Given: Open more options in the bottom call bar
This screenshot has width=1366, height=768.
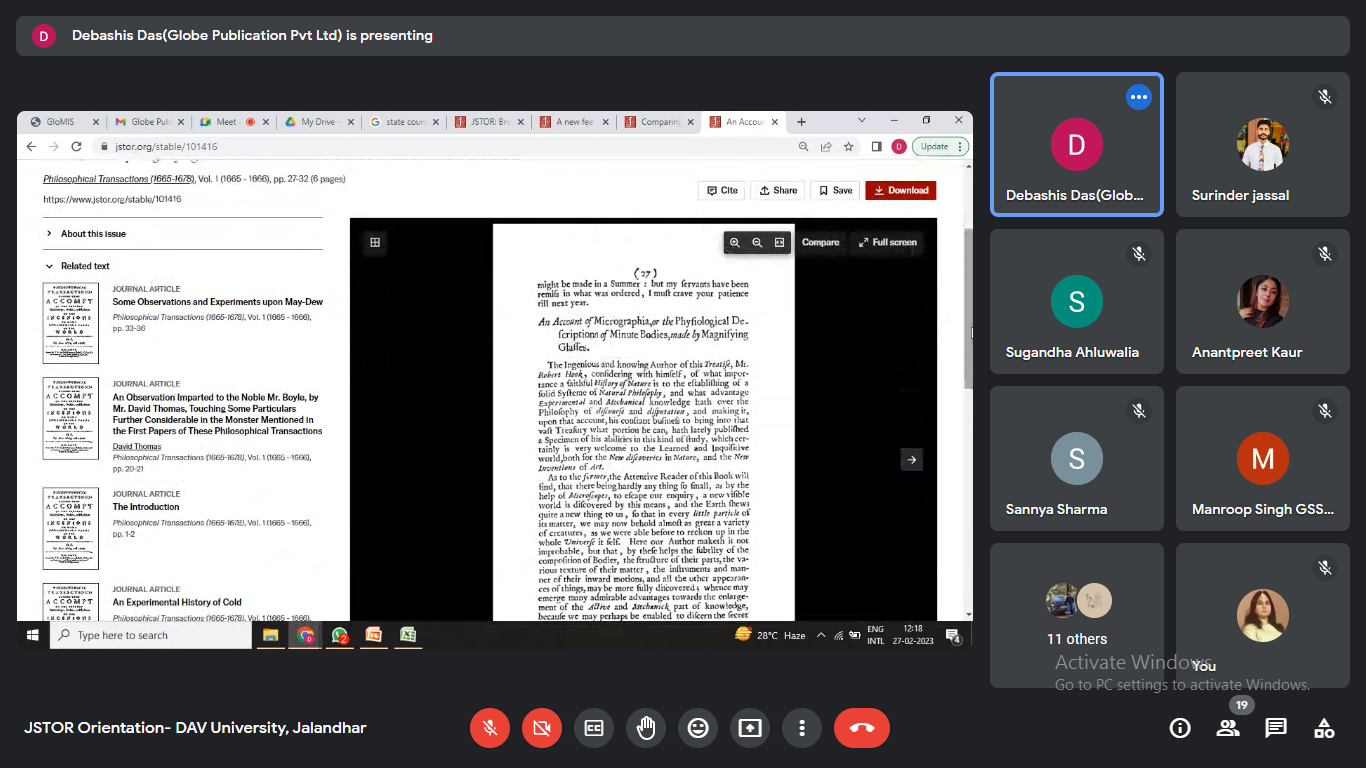Looking at the screenshot, I should click(802, 729).
